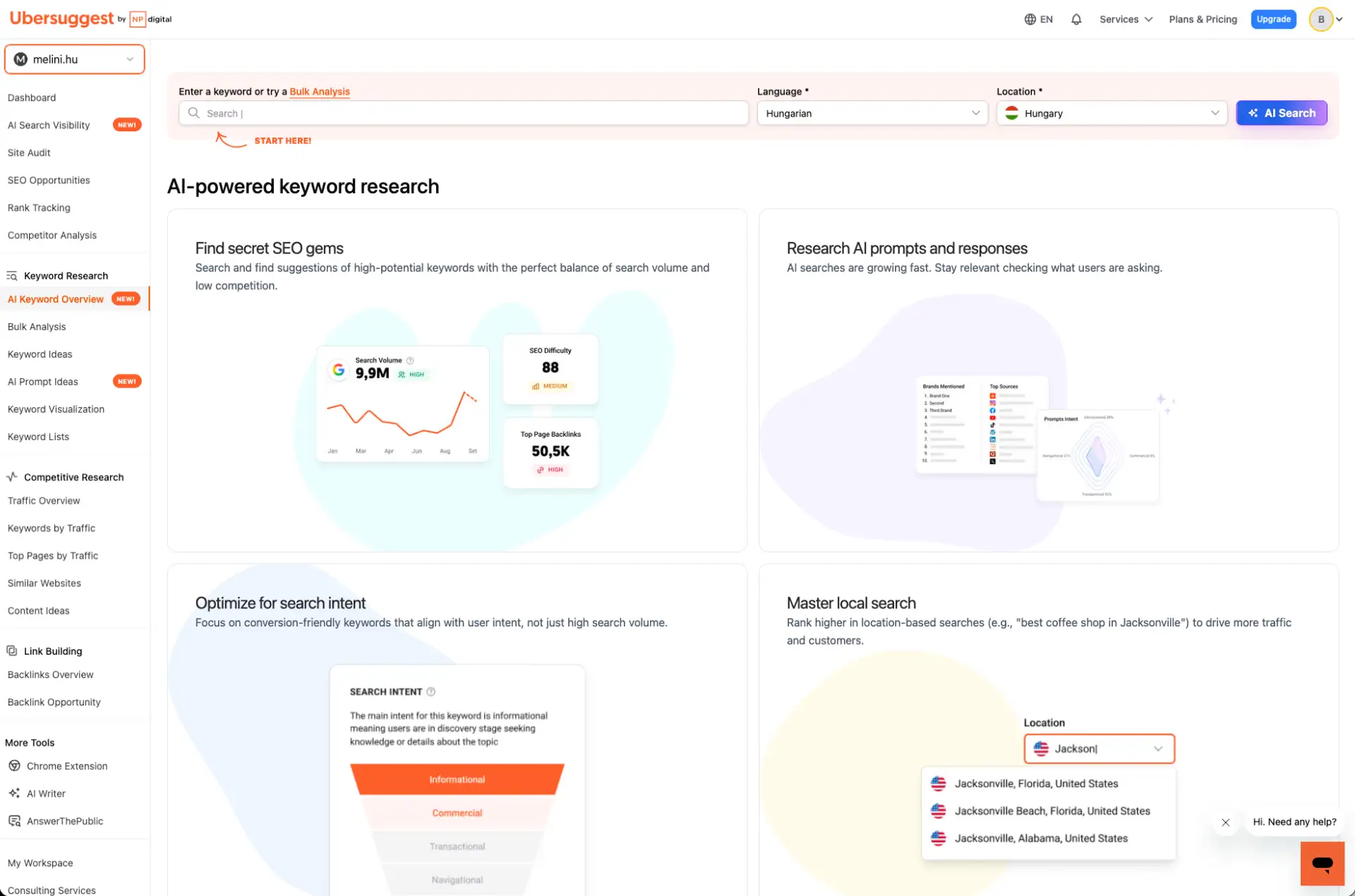
Task: Expand the Hungarian language dropdown
Action: [872, 114]
